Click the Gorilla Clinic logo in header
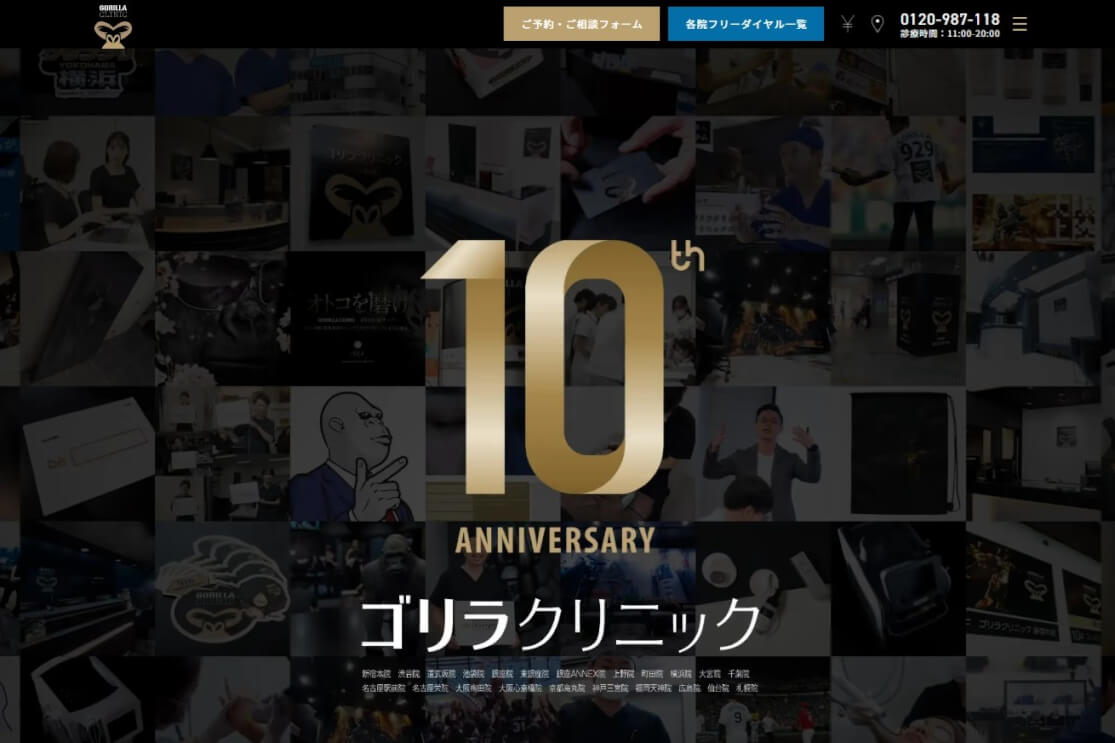The height and width of the screenshot is (743, 1115). 113,26
